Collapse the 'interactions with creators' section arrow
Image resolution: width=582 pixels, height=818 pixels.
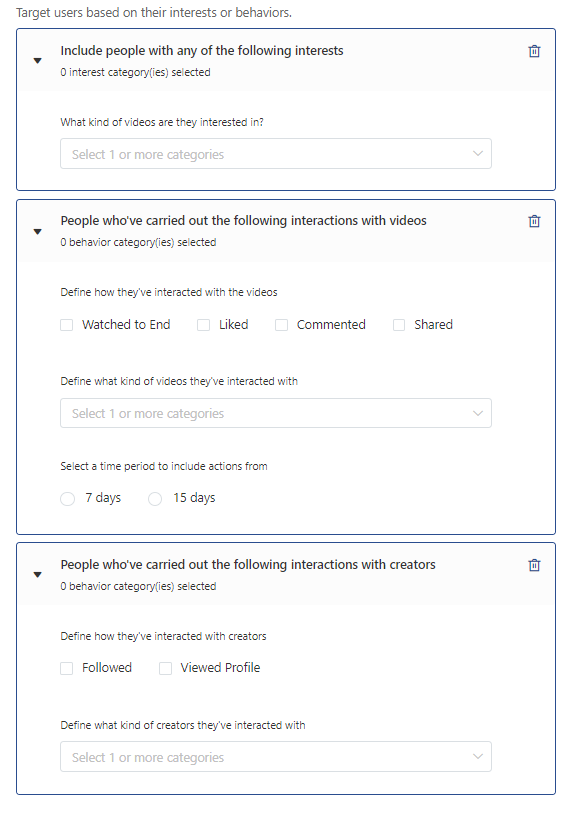[38, 574]
